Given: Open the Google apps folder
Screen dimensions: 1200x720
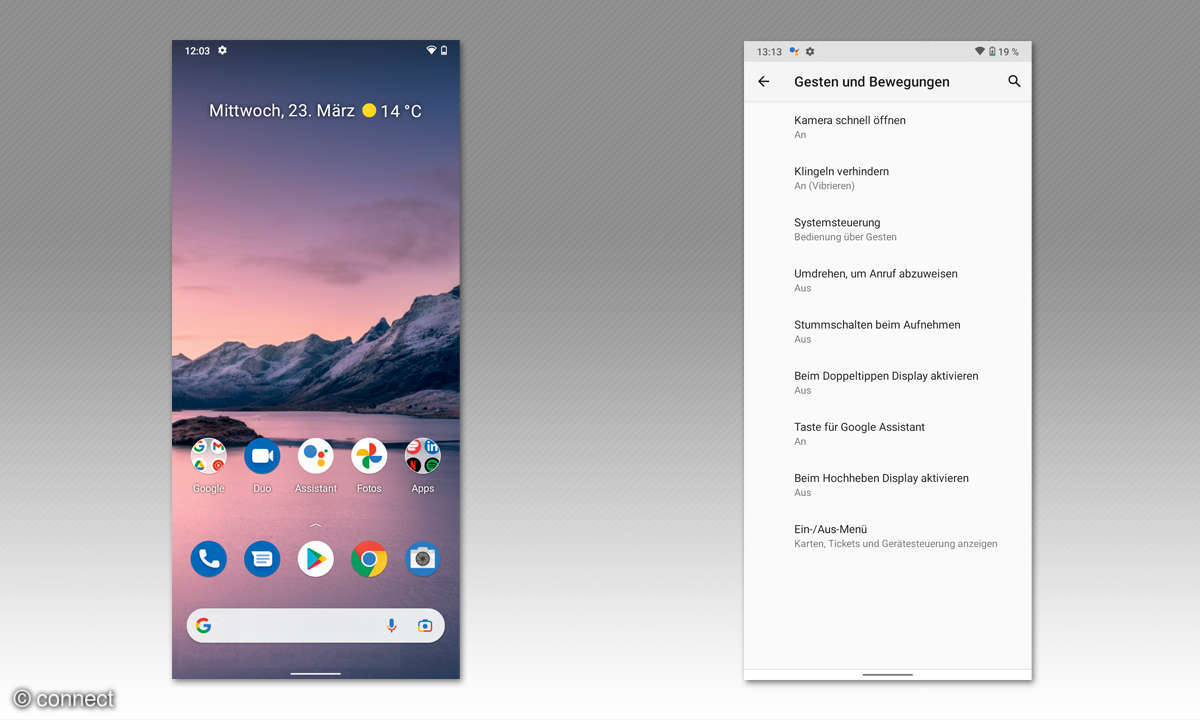Looking at the screenshot, I should [208, 457].
